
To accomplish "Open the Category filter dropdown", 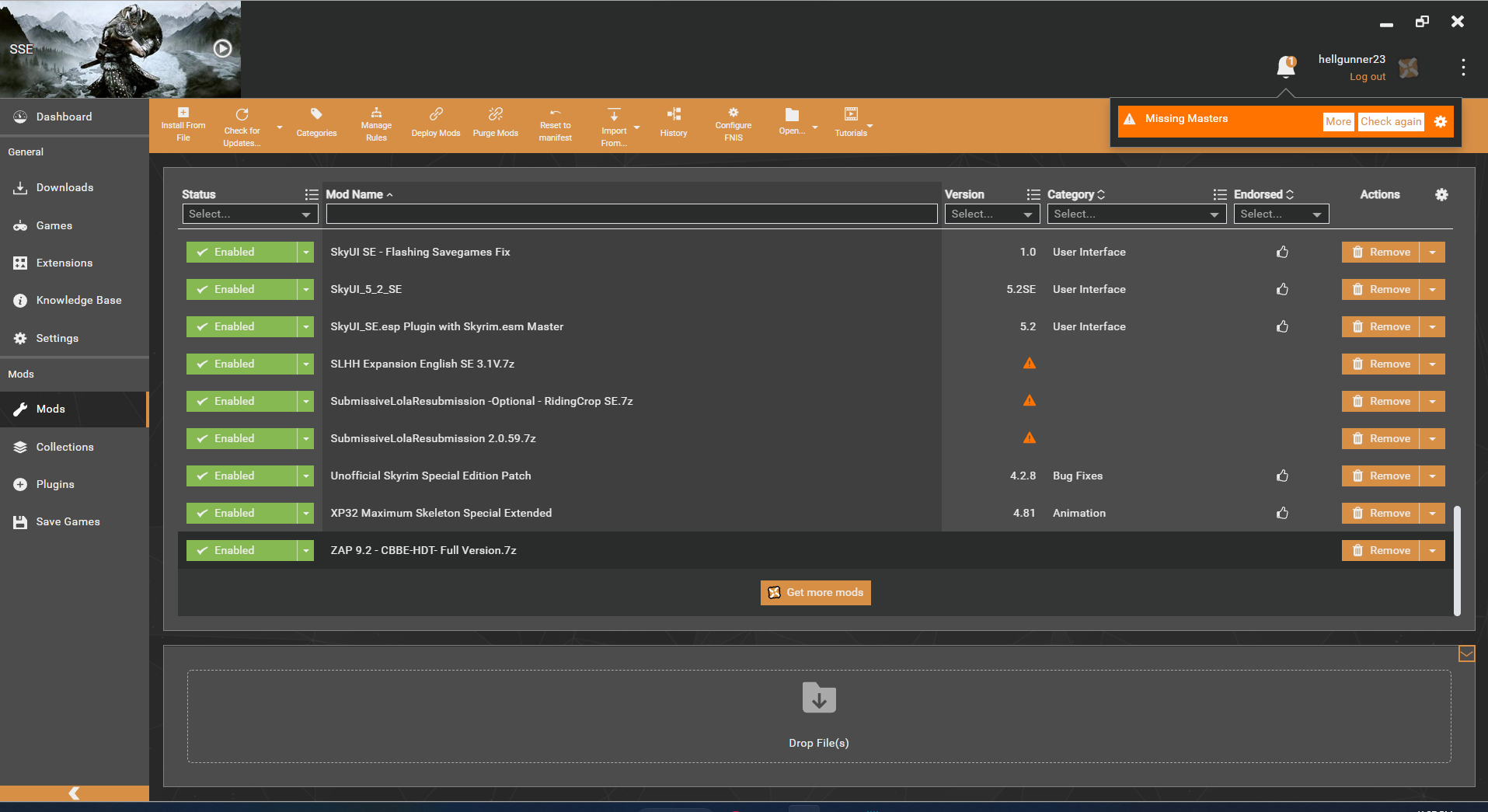I will tap(1136, 214).
